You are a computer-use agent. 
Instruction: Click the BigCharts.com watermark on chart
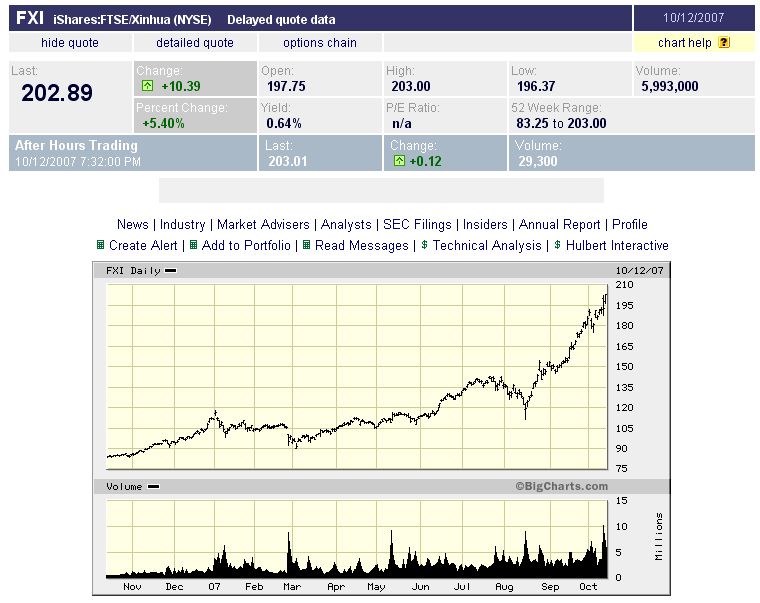coord(562,487)
